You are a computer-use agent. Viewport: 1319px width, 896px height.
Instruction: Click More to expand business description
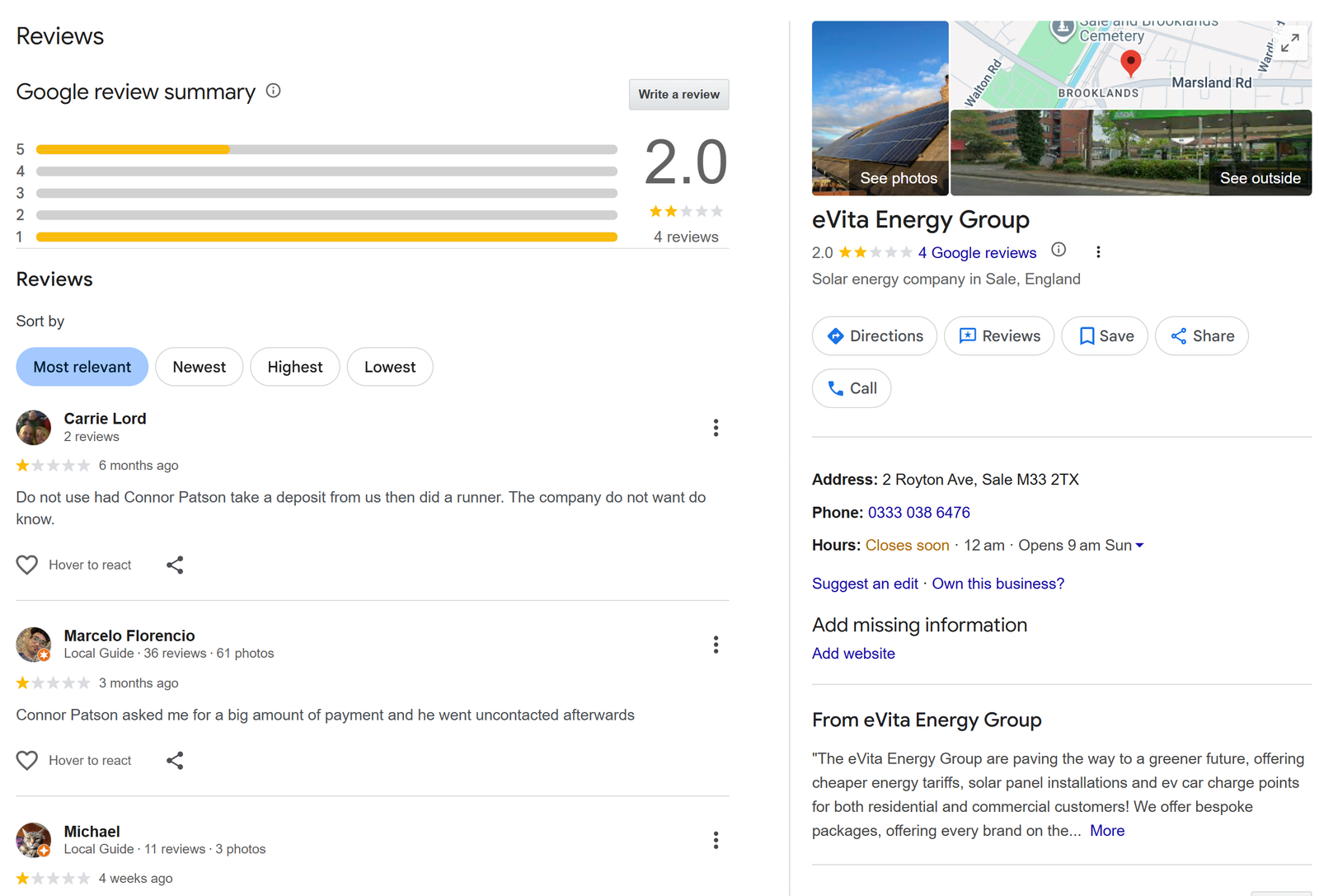[1107, 831]
